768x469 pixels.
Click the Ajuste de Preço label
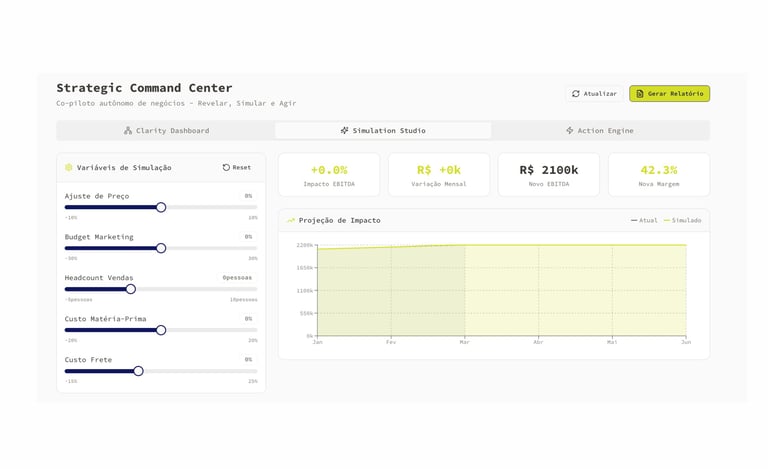pos(97,196)
